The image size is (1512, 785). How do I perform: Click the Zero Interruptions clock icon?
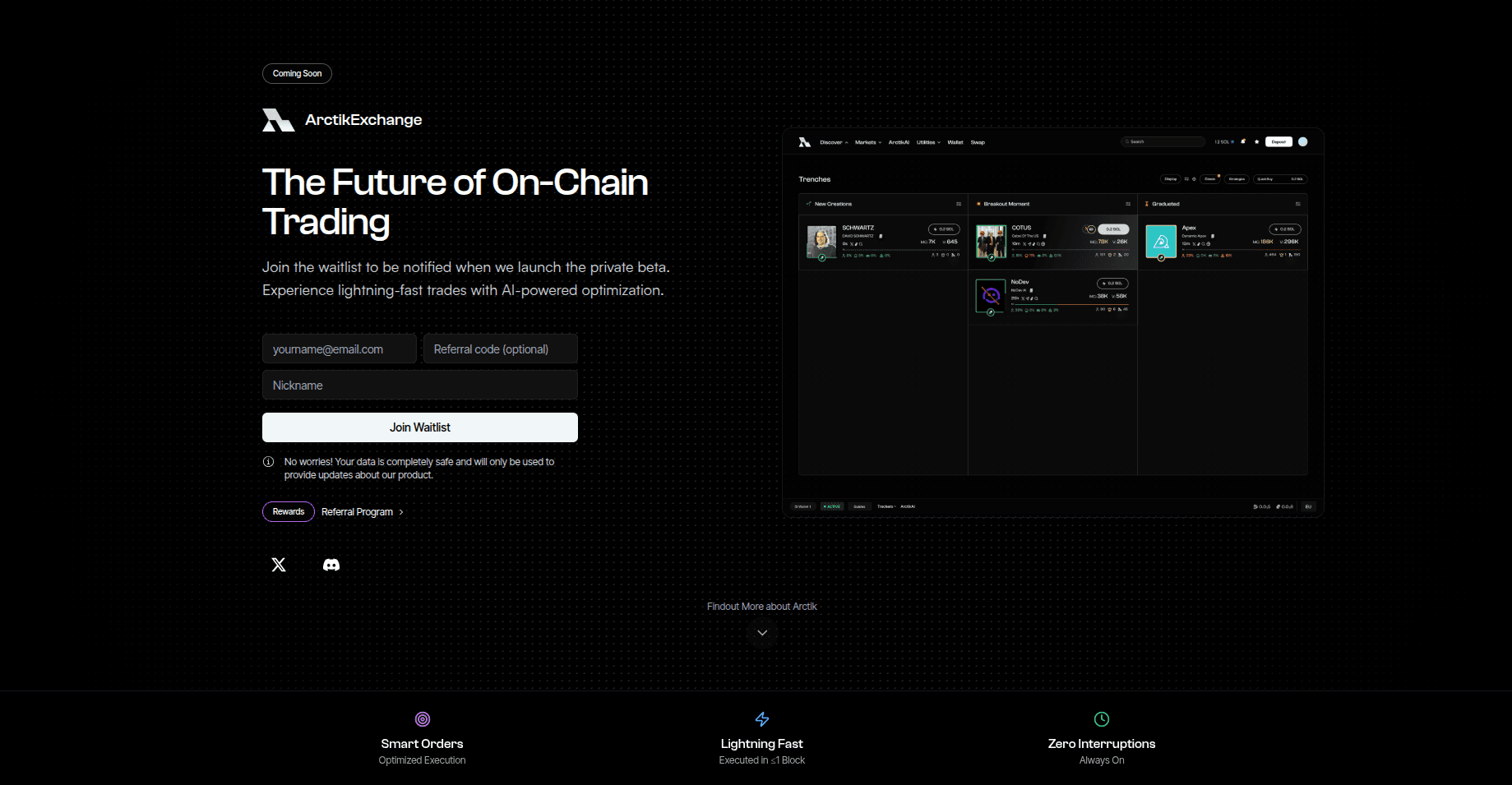pyautogui.click(x=1102, y=719)
